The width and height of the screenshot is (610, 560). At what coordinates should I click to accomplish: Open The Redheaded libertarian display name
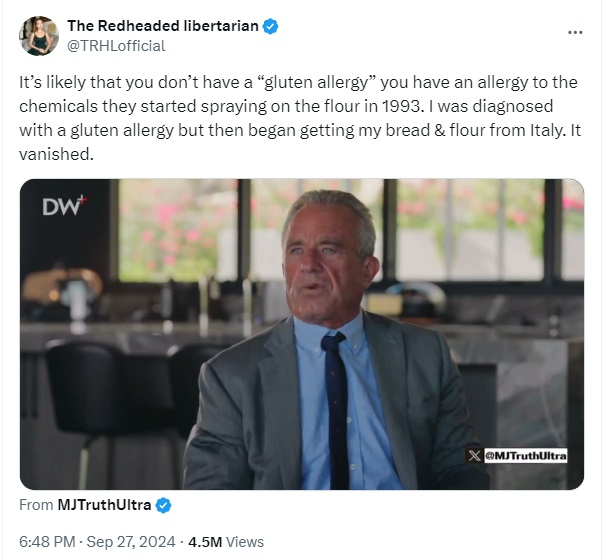click(x=163, y=26)
